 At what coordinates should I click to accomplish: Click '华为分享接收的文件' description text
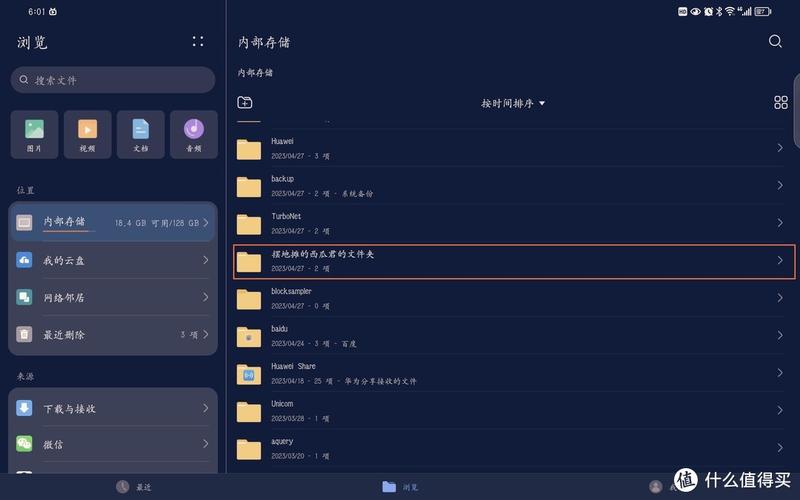(381, 381)
